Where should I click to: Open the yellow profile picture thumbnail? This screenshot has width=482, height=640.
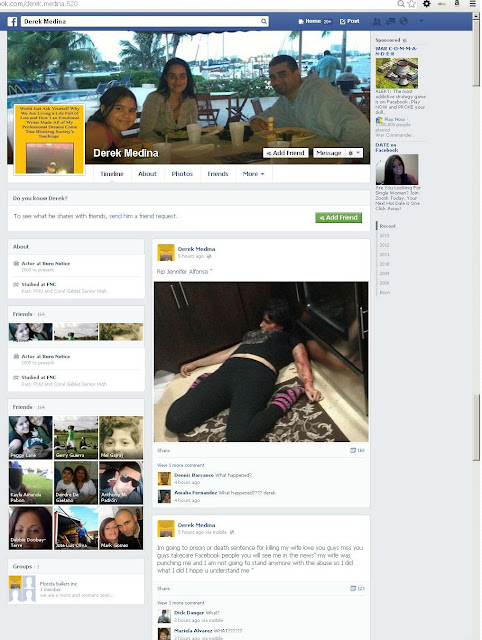49,139
